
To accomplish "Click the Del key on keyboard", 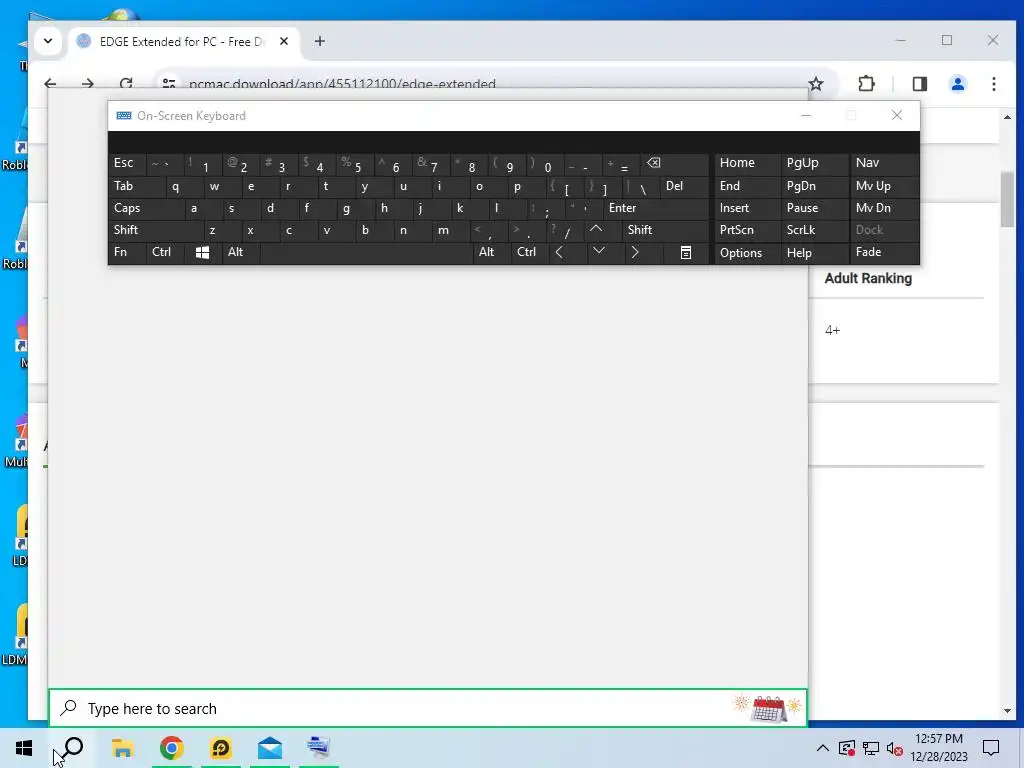I will pyautogui.click(x=684, y=186).
